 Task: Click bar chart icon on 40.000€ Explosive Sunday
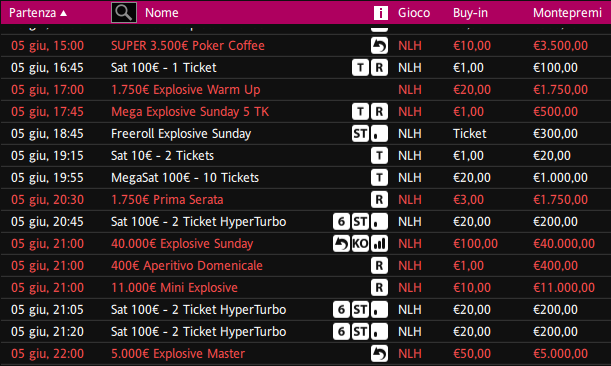tap(379, 244)
